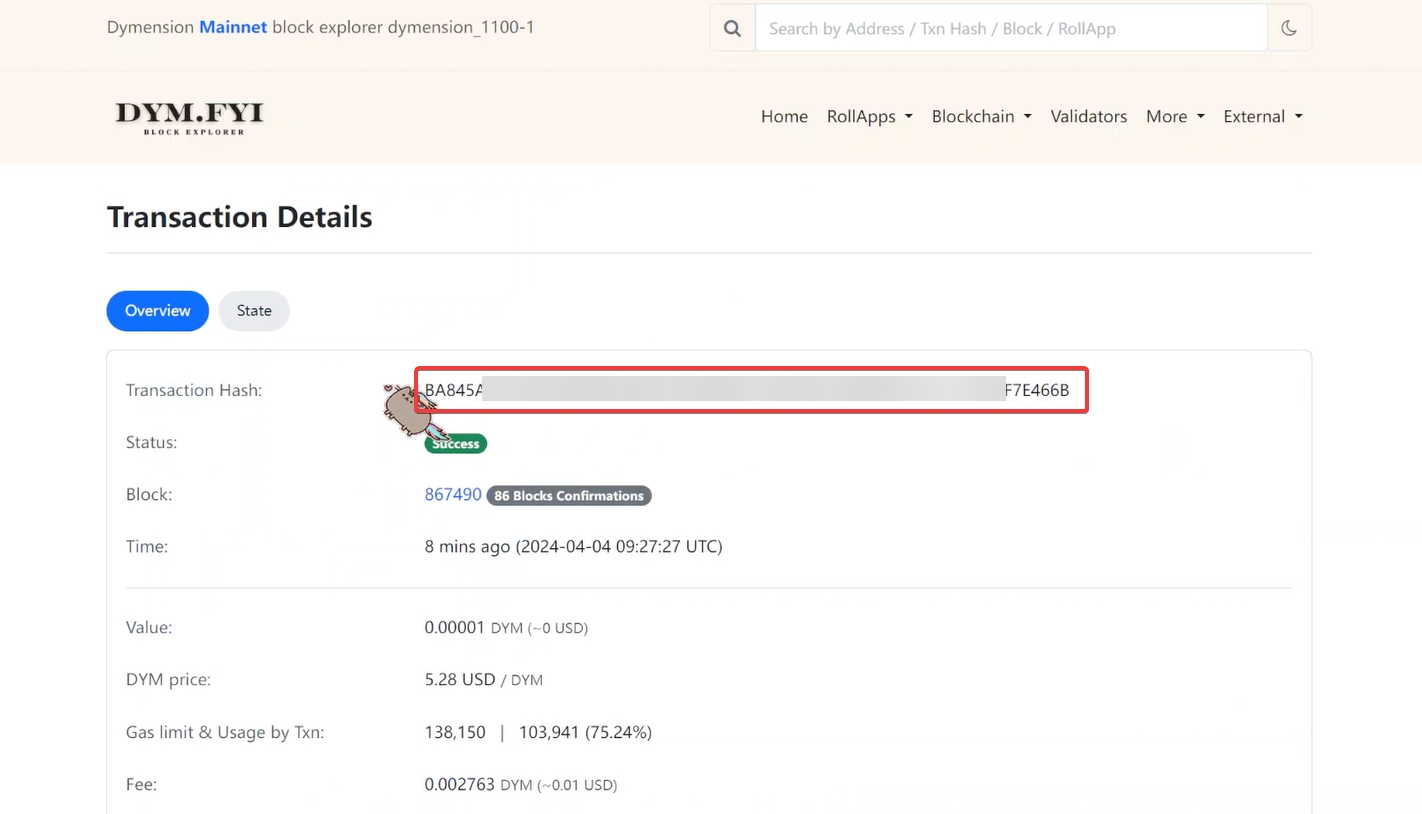The width and height of the screenshot is (1422, 814).
Task: Click the highlighted transaction hash value
Action: [746, 390]
